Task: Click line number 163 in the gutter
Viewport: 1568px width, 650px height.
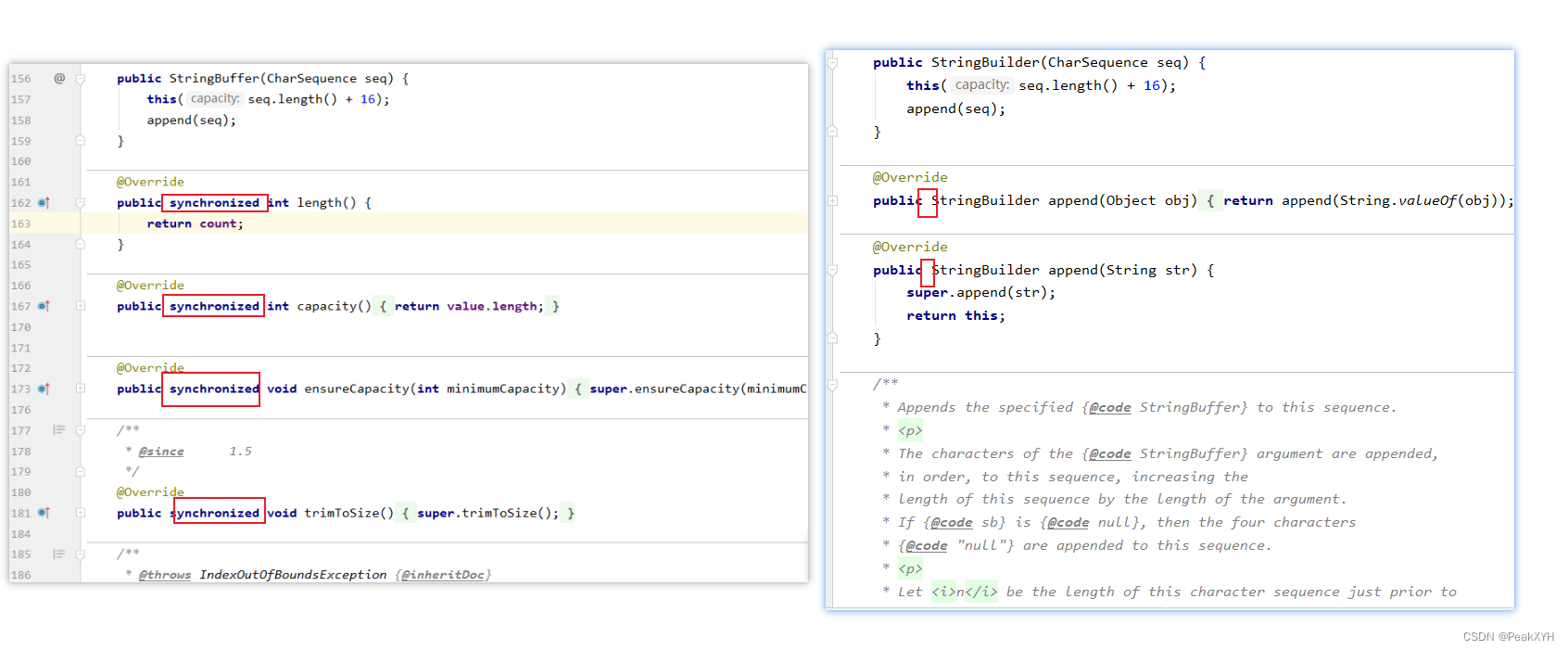Action: [x=20, y=224]
